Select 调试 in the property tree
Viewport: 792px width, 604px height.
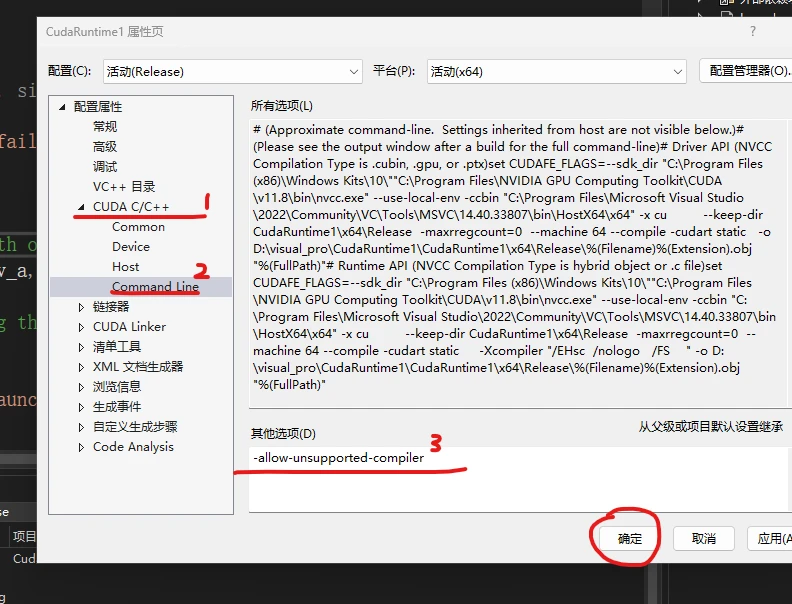click(105, 167)
